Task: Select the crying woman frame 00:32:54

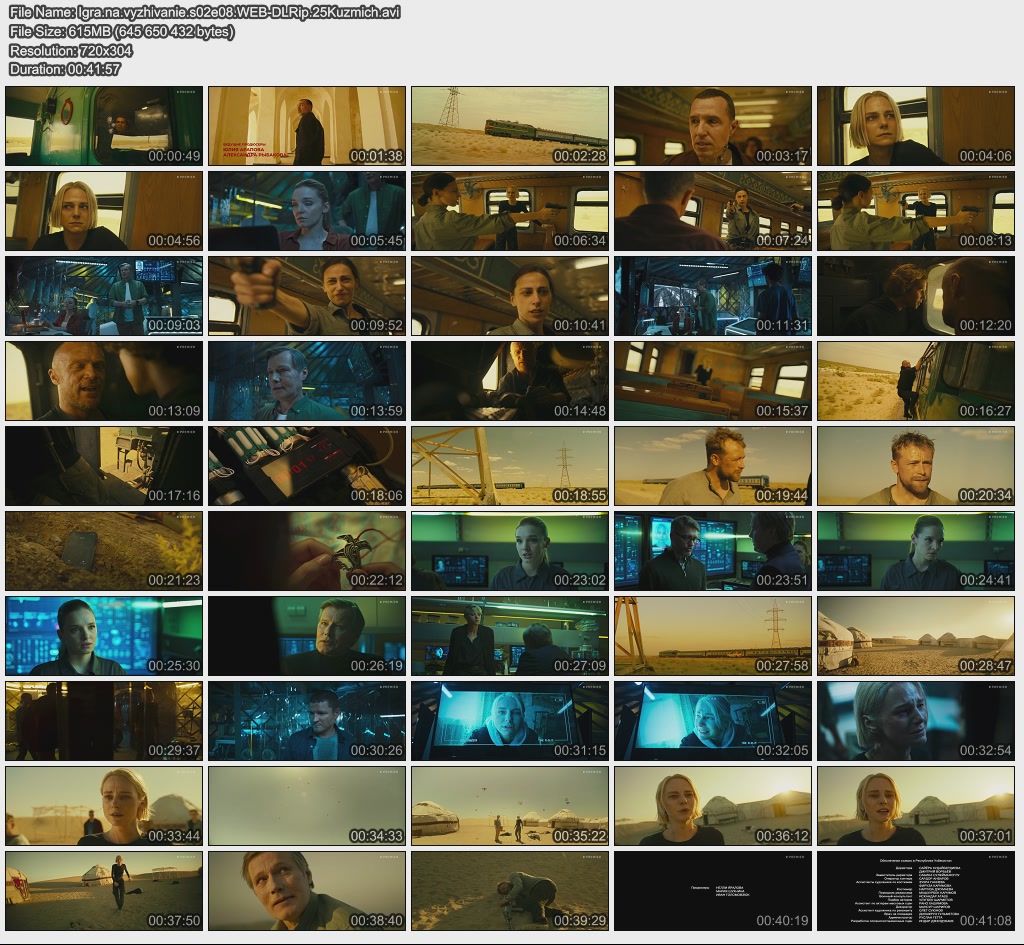Action: click(x=916, y=721)
